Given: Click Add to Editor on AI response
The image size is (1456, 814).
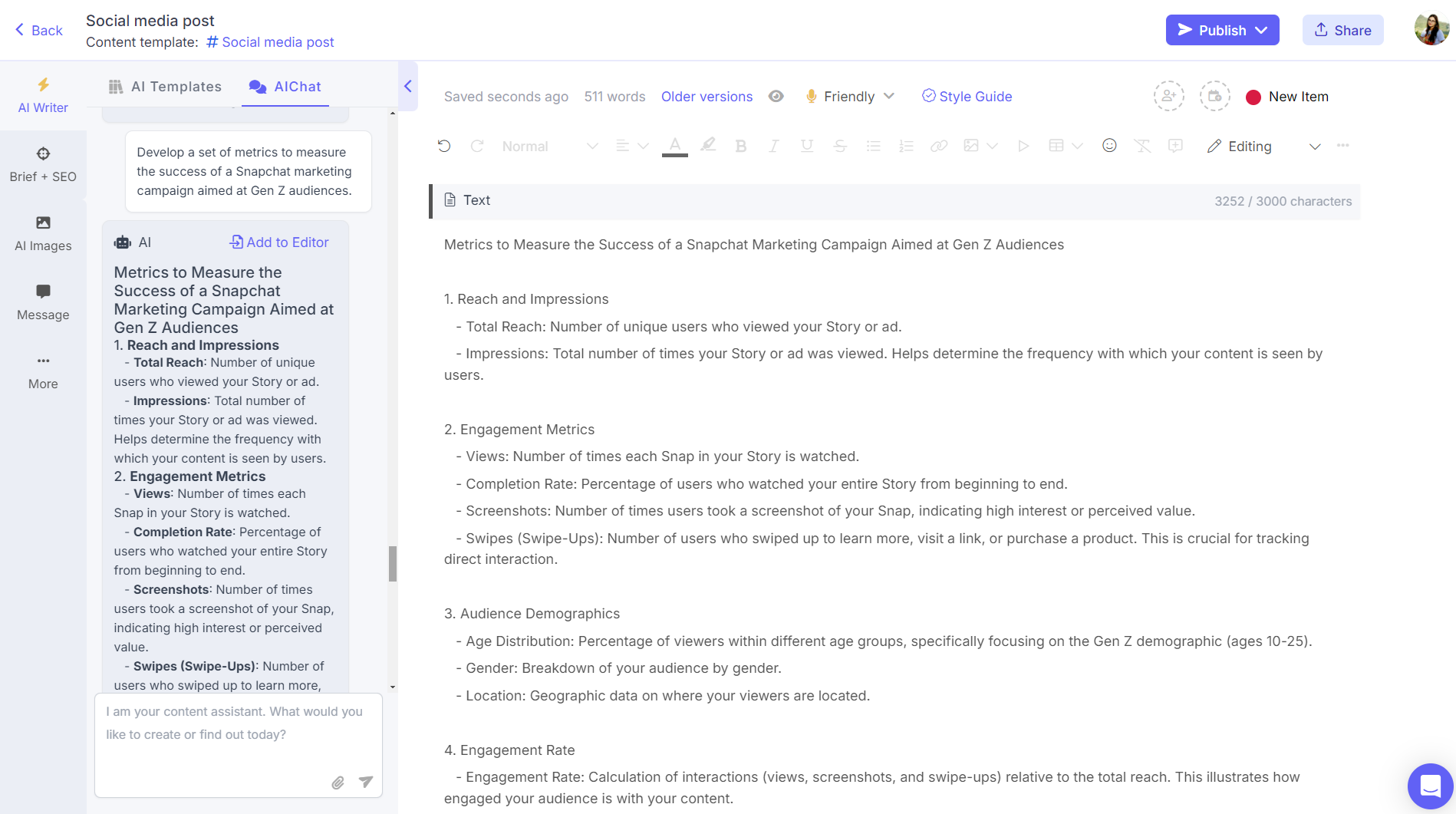Looking at the screenshot, I should pos(279,242).
